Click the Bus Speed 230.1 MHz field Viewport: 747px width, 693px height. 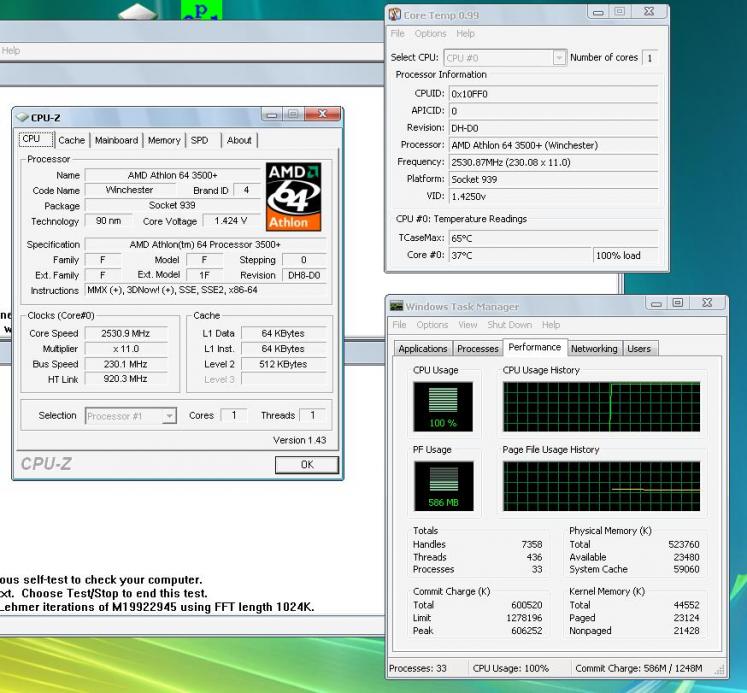pyautogui.click(x=126, y=364)
